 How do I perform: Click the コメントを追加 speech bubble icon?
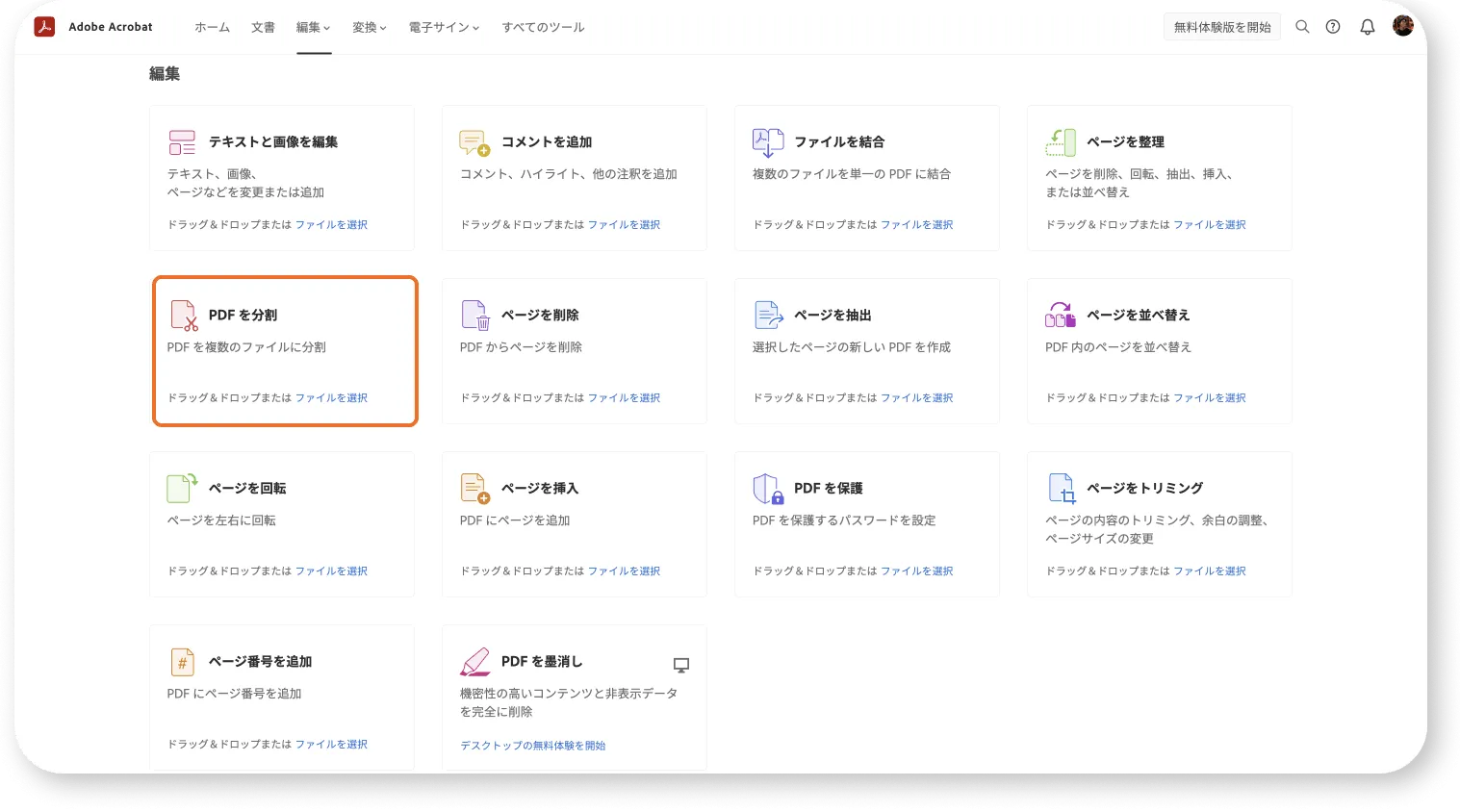click(474, 142)
